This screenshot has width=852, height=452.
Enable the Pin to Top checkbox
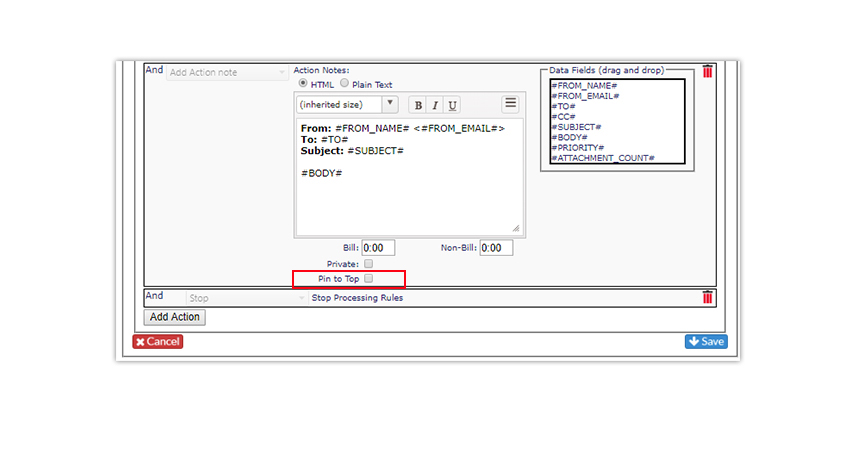pos(368,278)
